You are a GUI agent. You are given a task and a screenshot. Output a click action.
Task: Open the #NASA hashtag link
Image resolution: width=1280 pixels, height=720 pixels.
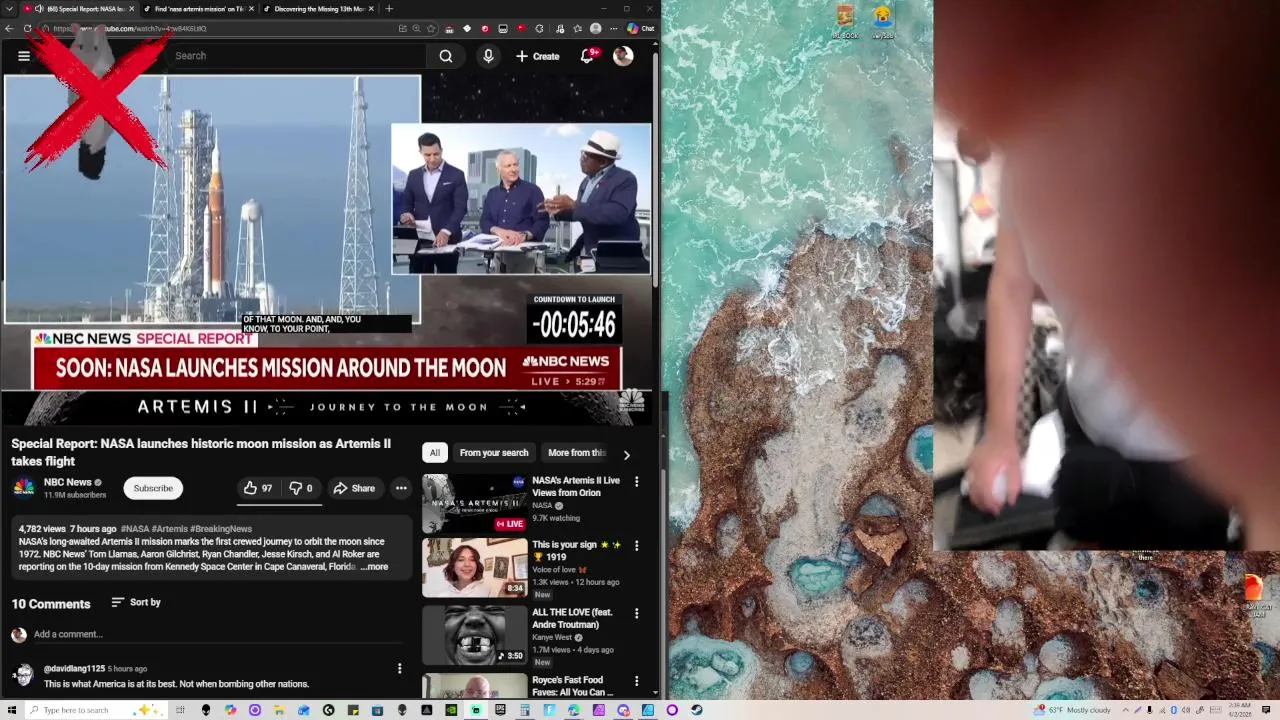point(135,529)
